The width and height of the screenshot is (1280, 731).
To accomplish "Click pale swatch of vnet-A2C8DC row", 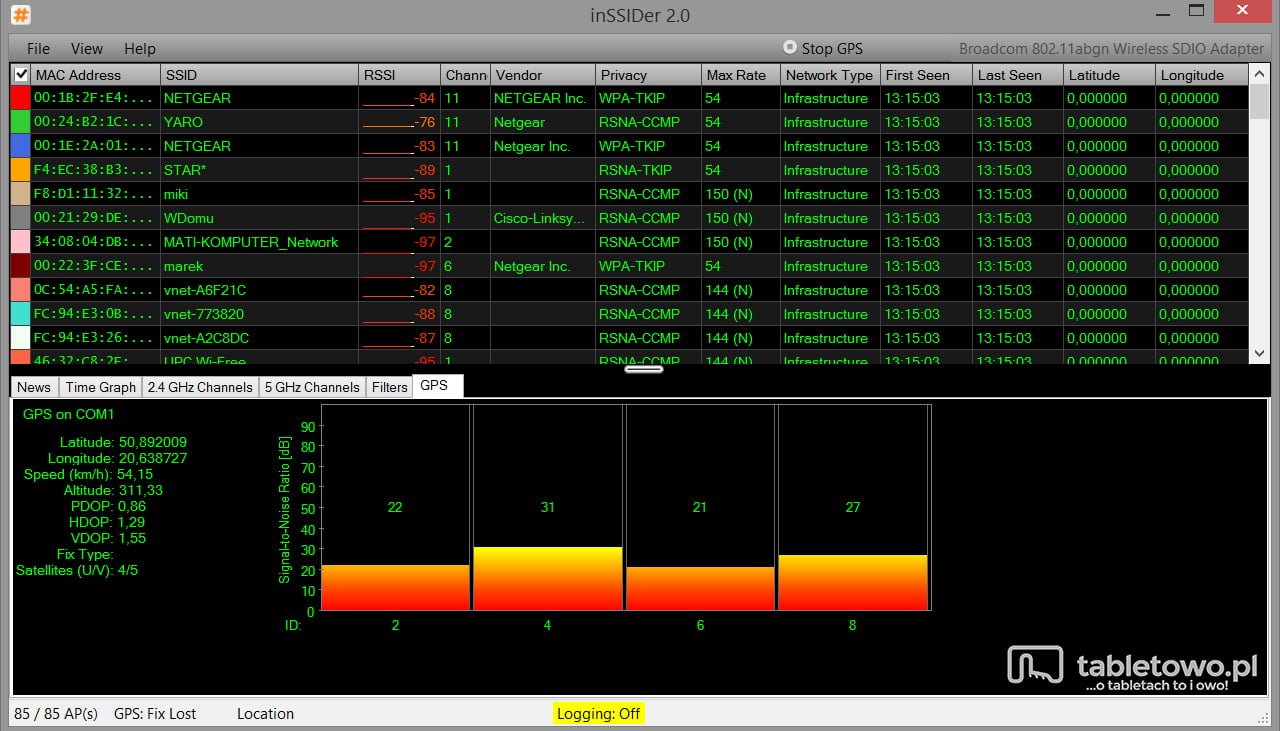I will click(x=20, y=338).
